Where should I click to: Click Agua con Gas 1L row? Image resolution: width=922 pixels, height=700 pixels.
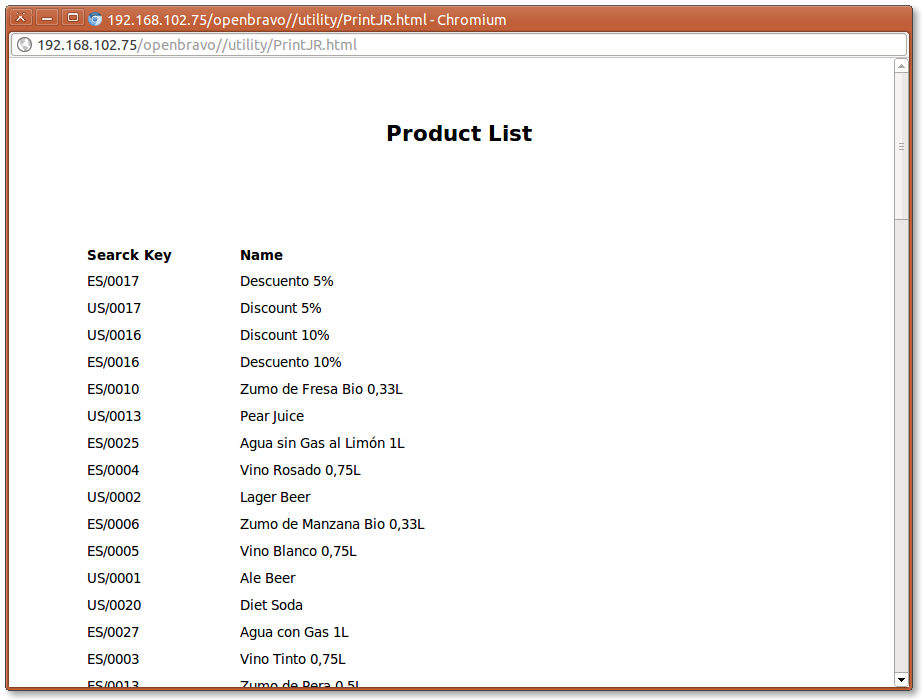point(294,633)
